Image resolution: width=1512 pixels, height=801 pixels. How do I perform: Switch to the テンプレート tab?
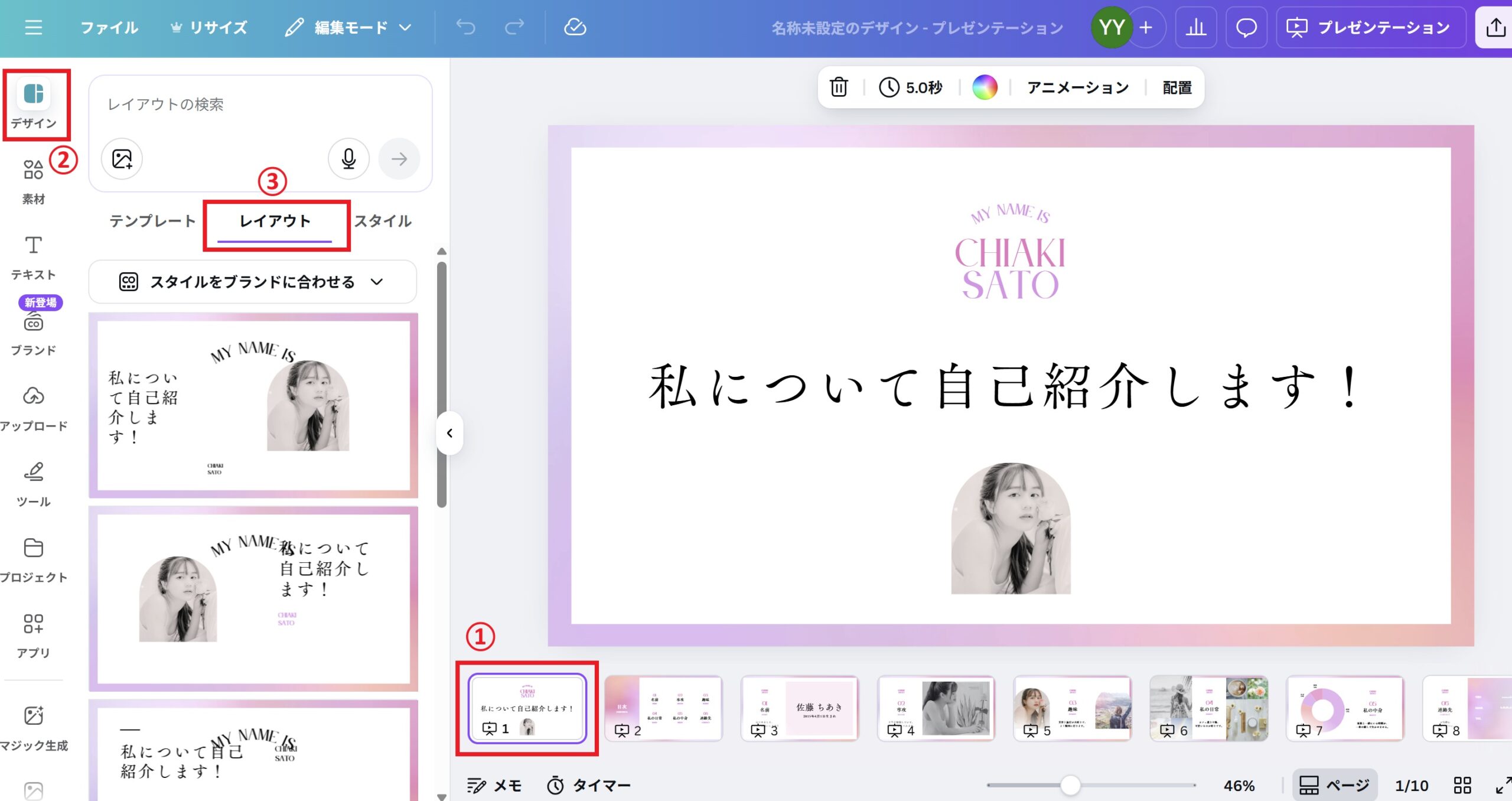coord(152,221)
